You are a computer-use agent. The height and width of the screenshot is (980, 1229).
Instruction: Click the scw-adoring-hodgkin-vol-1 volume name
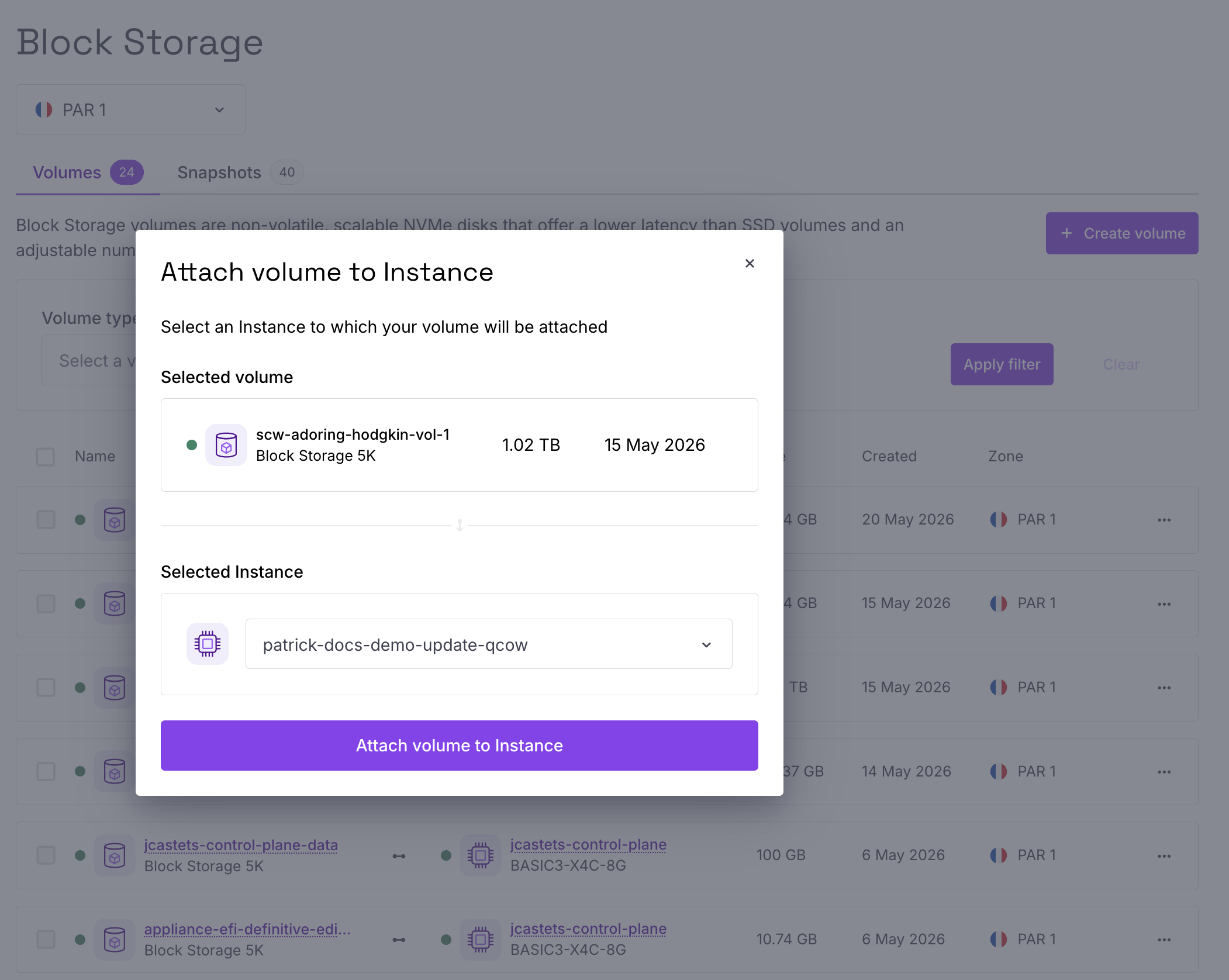click(353, 434)
